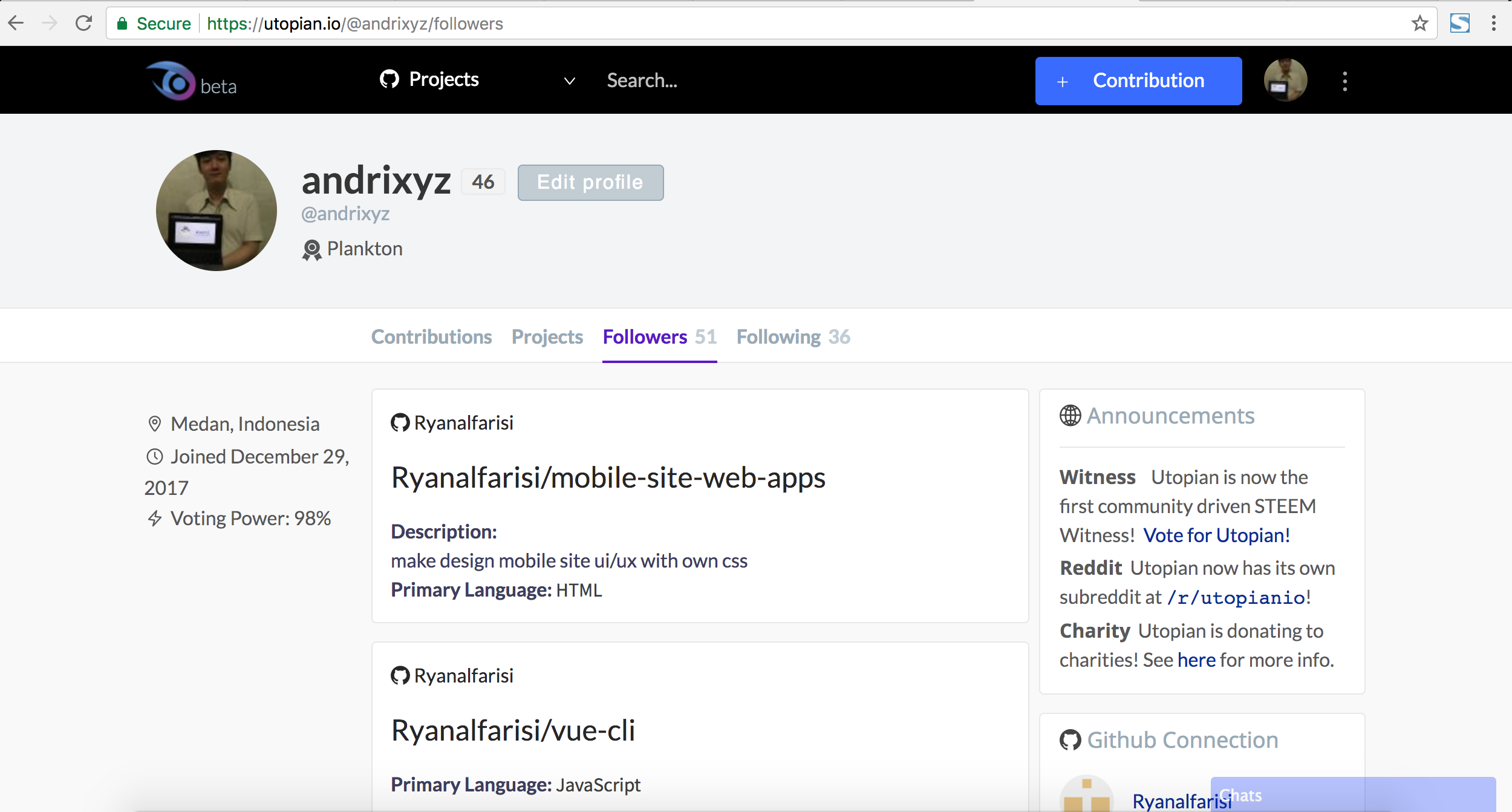Click the browser address bar URL
Image resolution: width=1512 pixels, height=812 pixels.
[355, 24]
